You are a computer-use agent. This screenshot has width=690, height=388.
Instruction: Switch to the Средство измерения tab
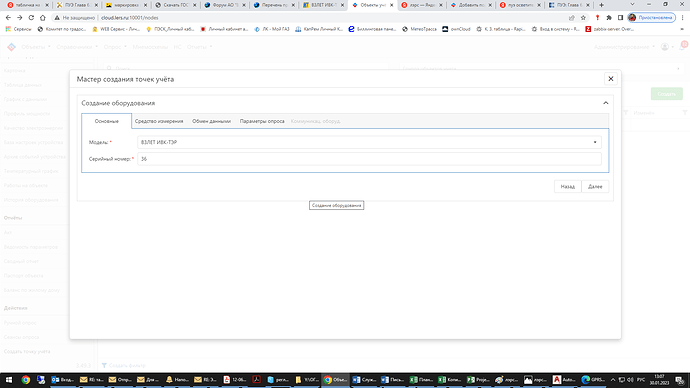point(159,121)
